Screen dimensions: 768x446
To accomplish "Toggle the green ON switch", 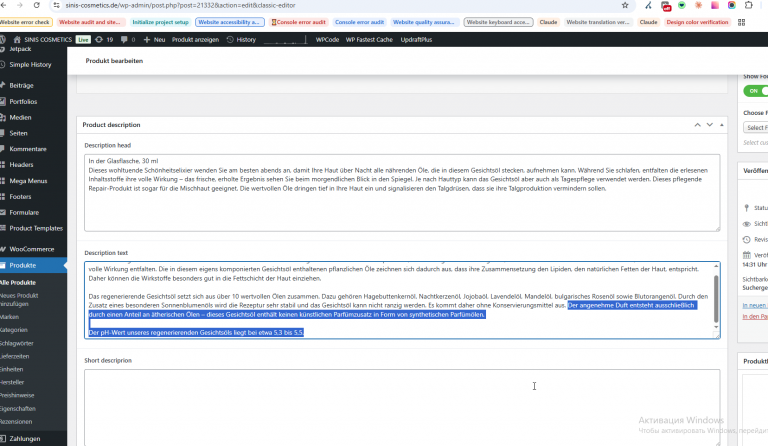I will tap(756, 91).
